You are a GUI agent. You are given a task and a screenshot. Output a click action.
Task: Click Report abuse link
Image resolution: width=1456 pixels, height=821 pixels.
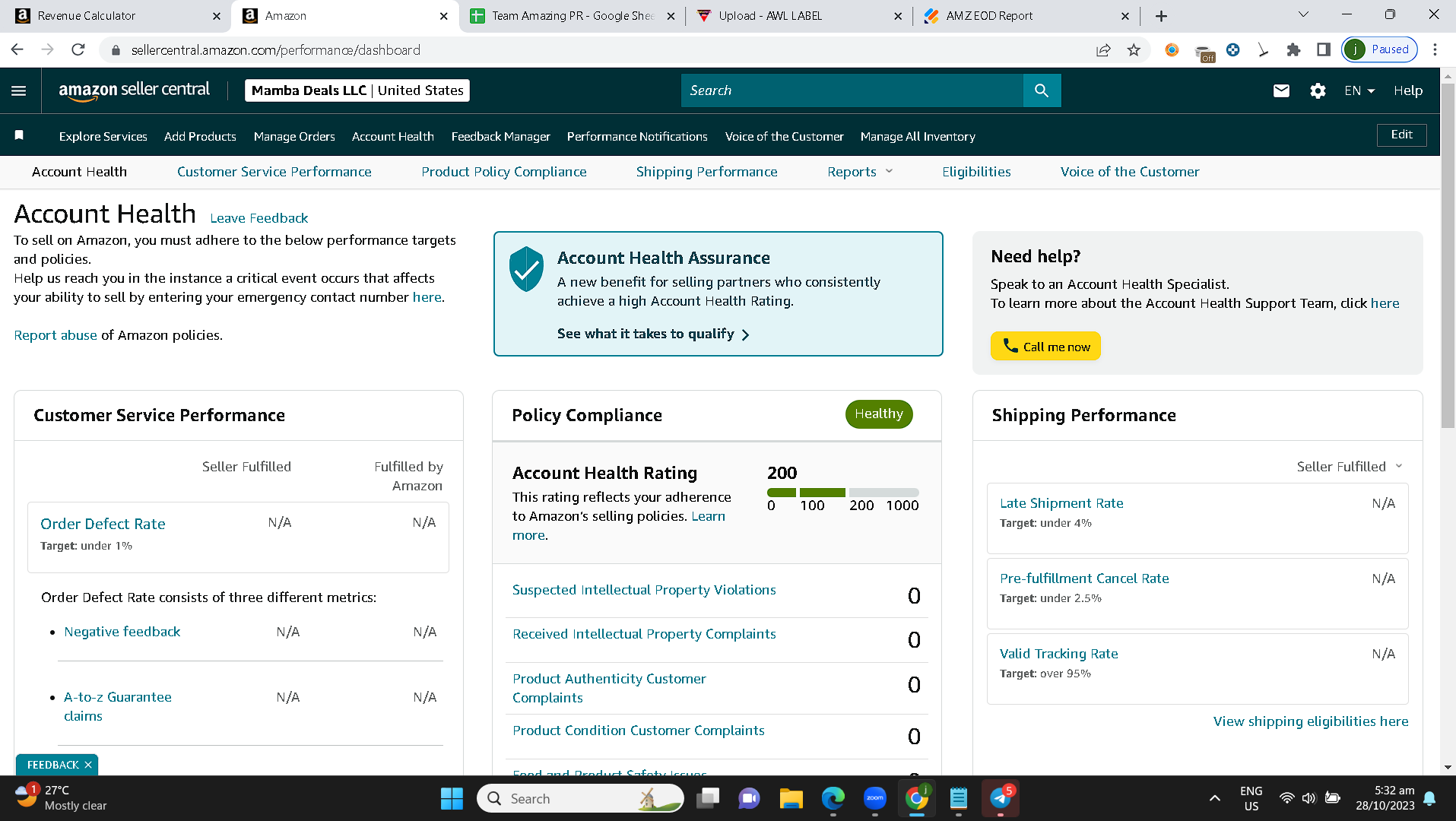click(x=56, y=335)
